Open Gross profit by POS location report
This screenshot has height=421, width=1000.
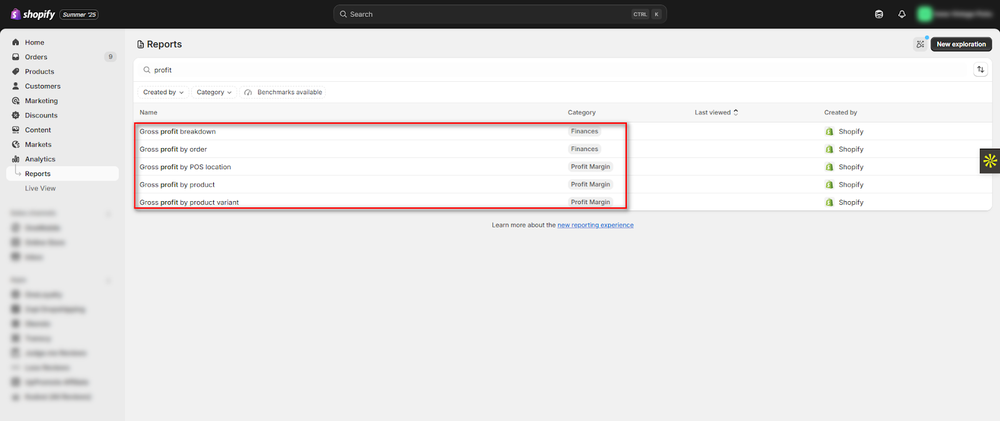click(185, 166)
